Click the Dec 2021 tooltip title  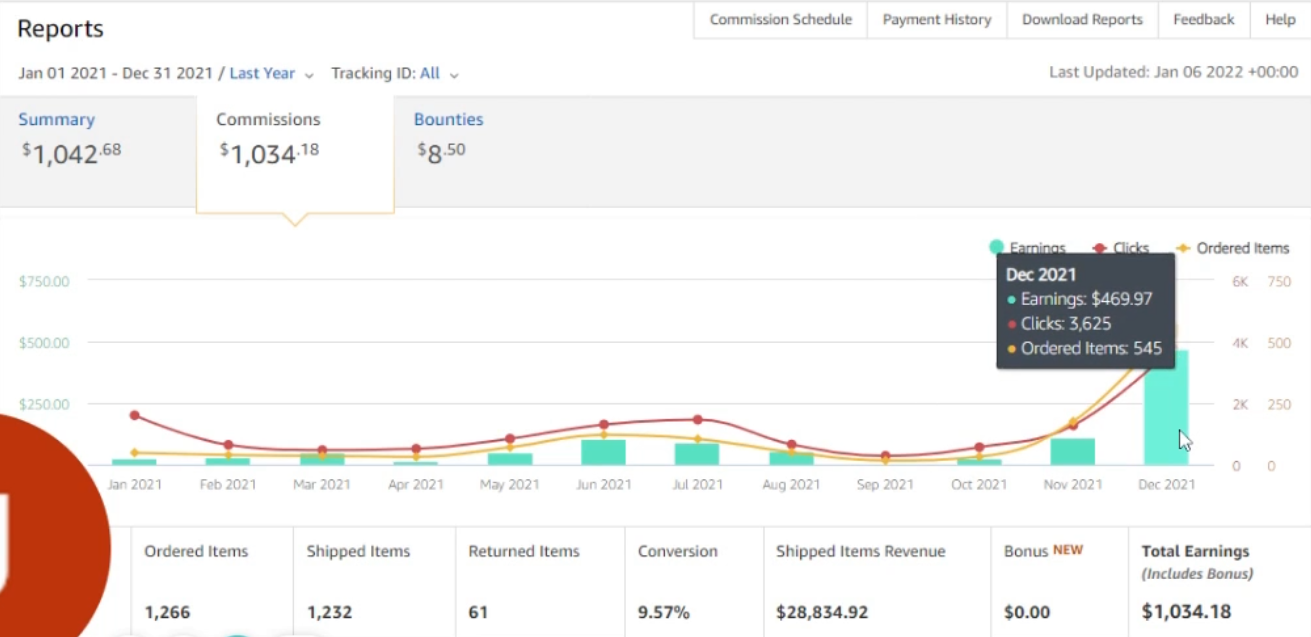coord(1041,274)
